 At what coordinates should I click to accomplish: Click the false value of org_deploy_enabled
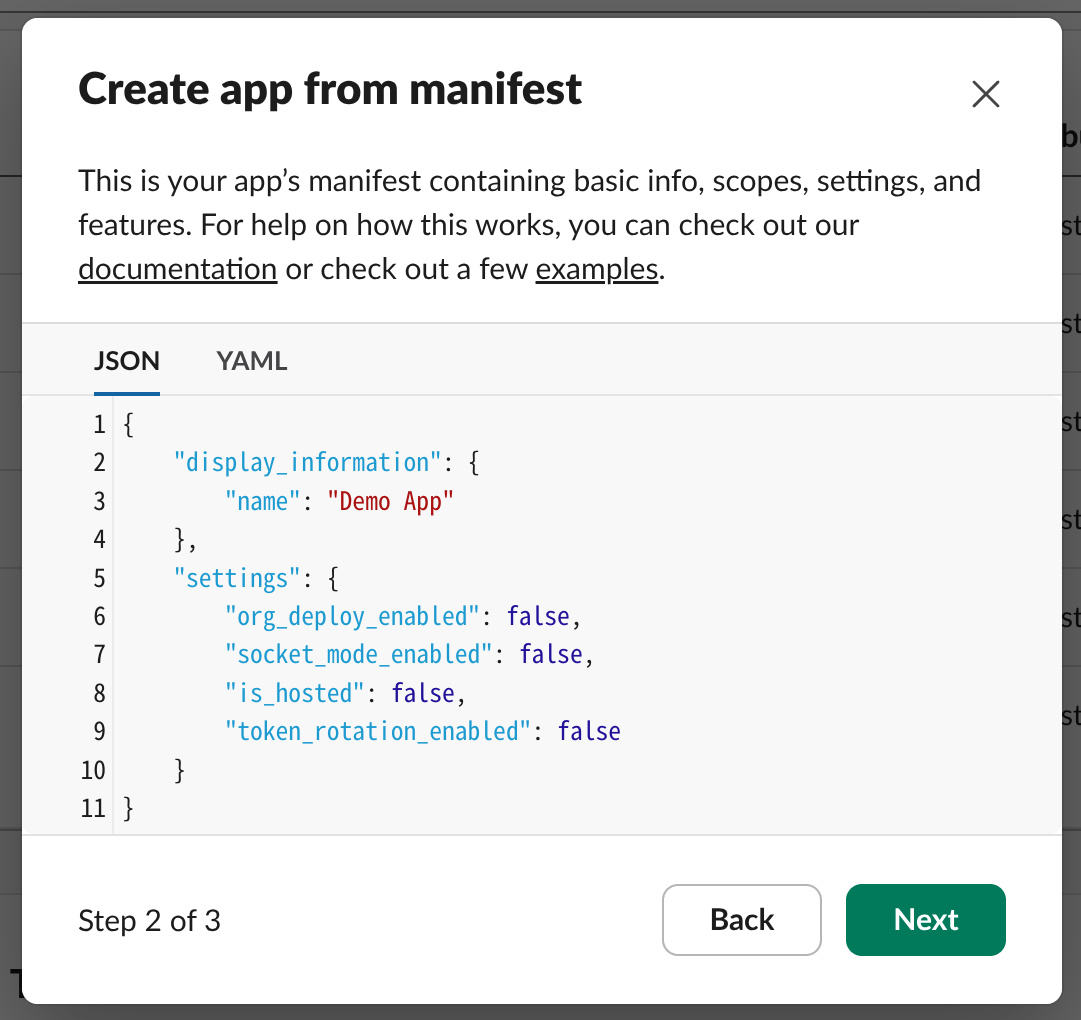pyautogui.click(x=538, y=616)
